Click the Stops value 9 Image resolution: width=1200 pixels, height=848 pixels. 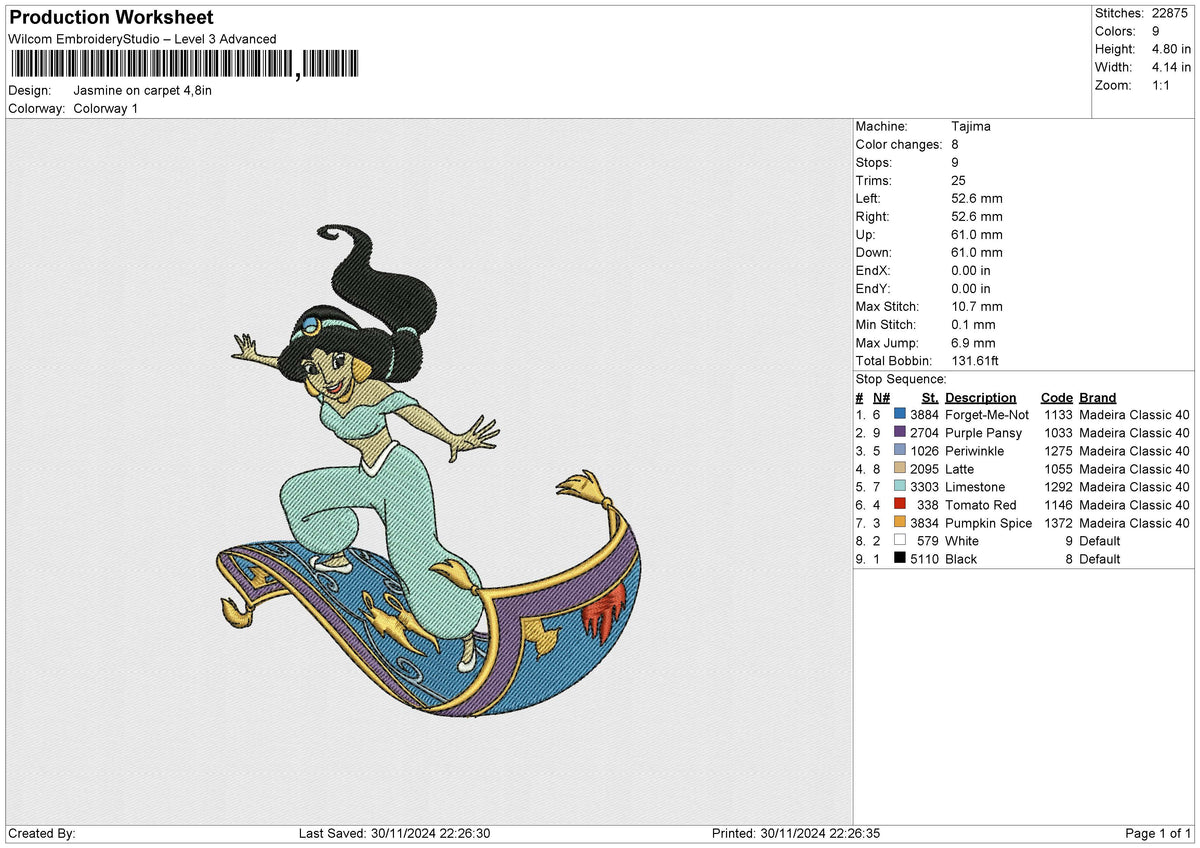click(x=955, y=162)
